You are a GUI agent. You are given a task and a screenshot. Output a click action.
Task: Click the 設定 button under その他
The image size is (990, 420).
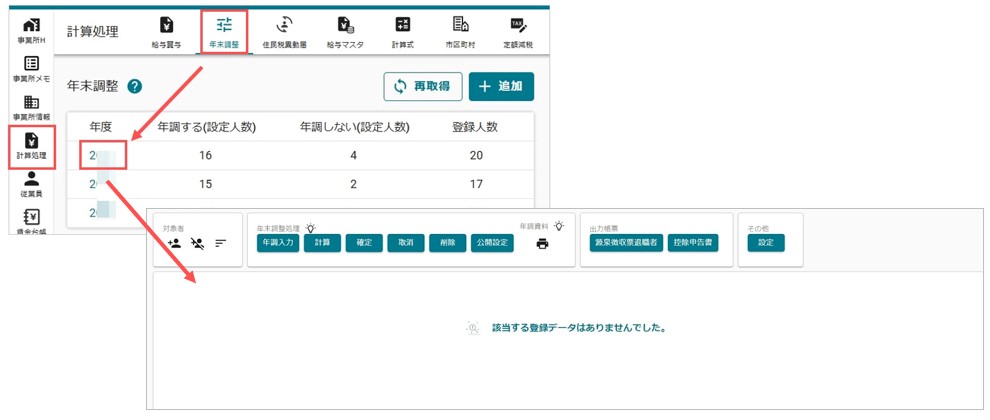pos(766,243)
